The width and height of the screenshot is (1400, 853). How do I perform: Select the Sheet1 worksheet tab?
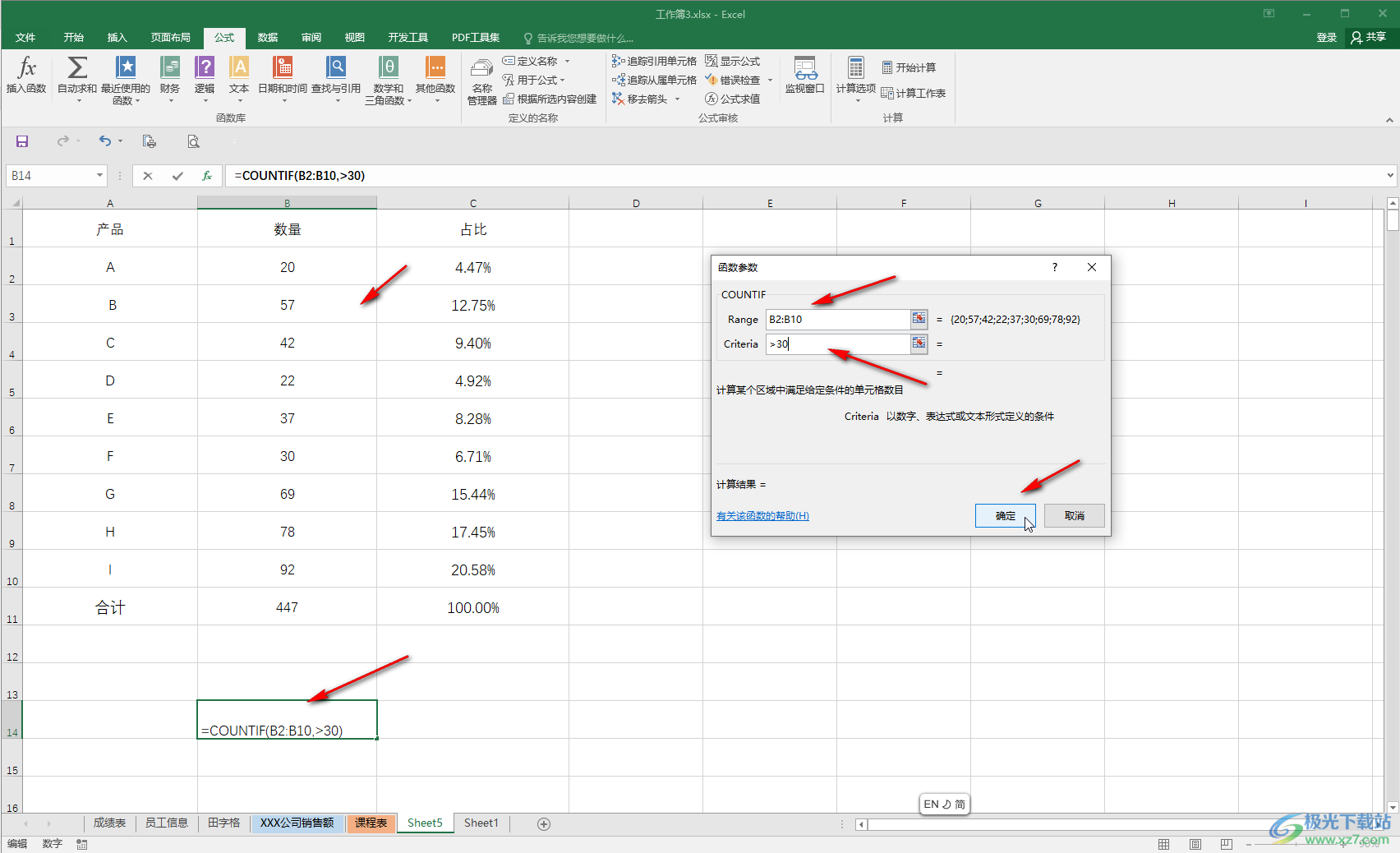pyautogui.click(x=481, y=823)
